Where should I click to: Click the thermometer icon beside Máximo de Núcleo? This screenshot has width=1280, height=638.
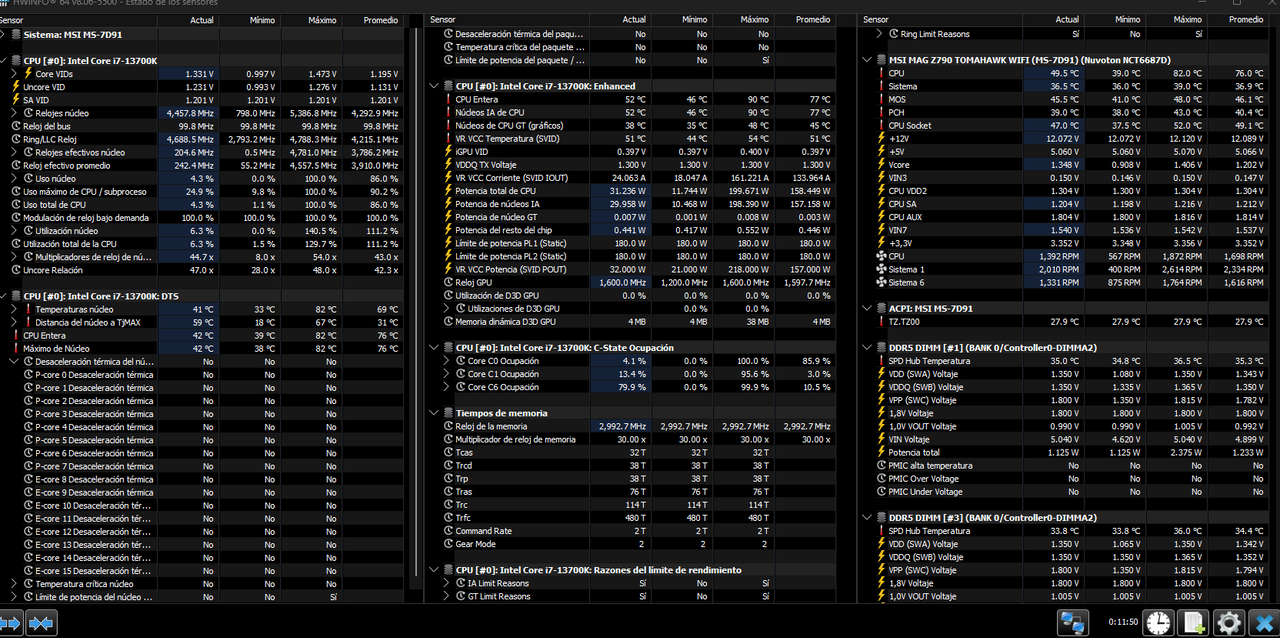15,348
